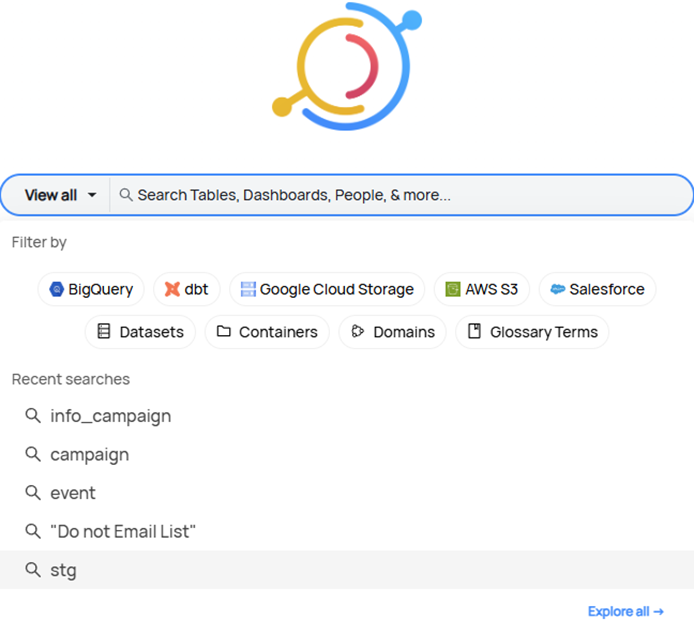Click the DataHub logo
Viewport: 694px width, 634px height.
point(347,66)
